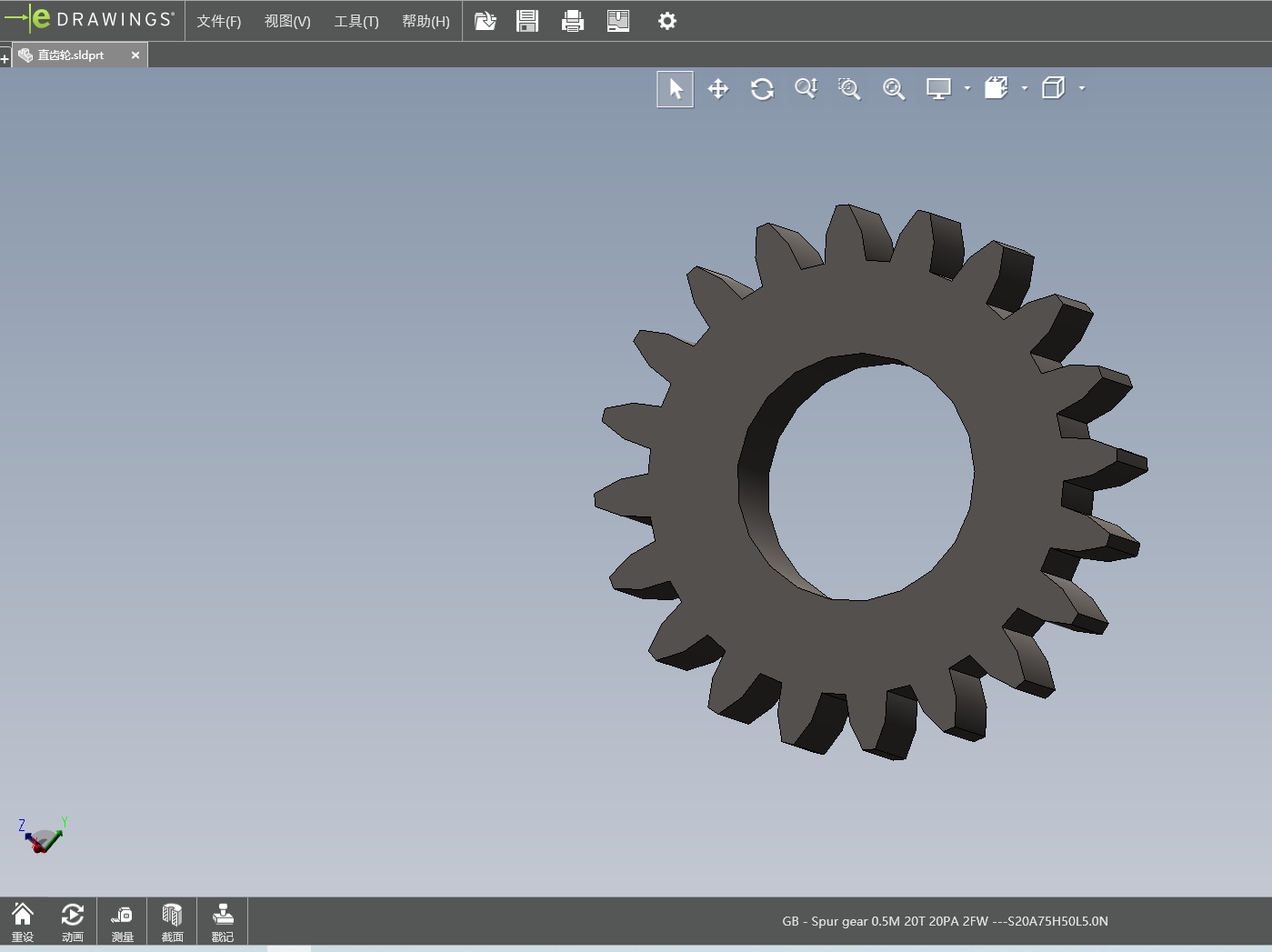Select the Rotate view tool
This screenshot has height=952, width=1272.
(x=762, y=89)
